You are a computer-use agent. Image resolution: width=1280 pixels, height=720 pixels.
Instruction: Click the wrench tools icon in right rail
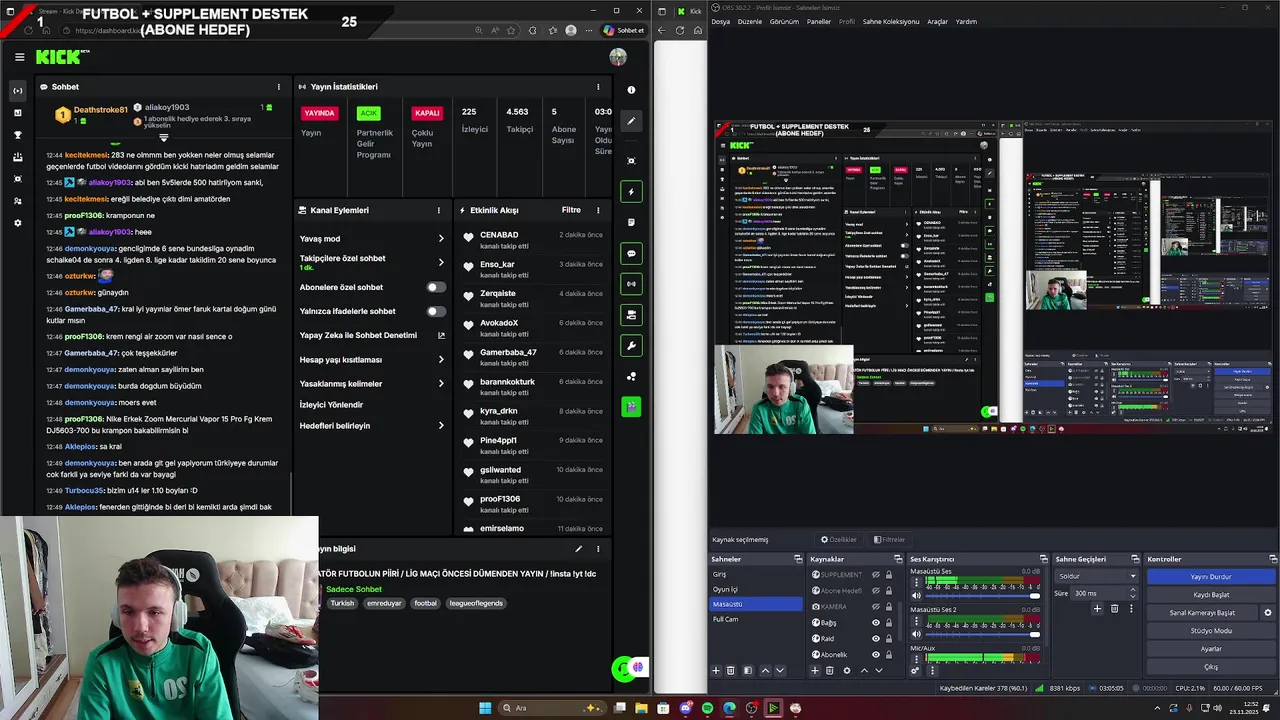[631, 346]
